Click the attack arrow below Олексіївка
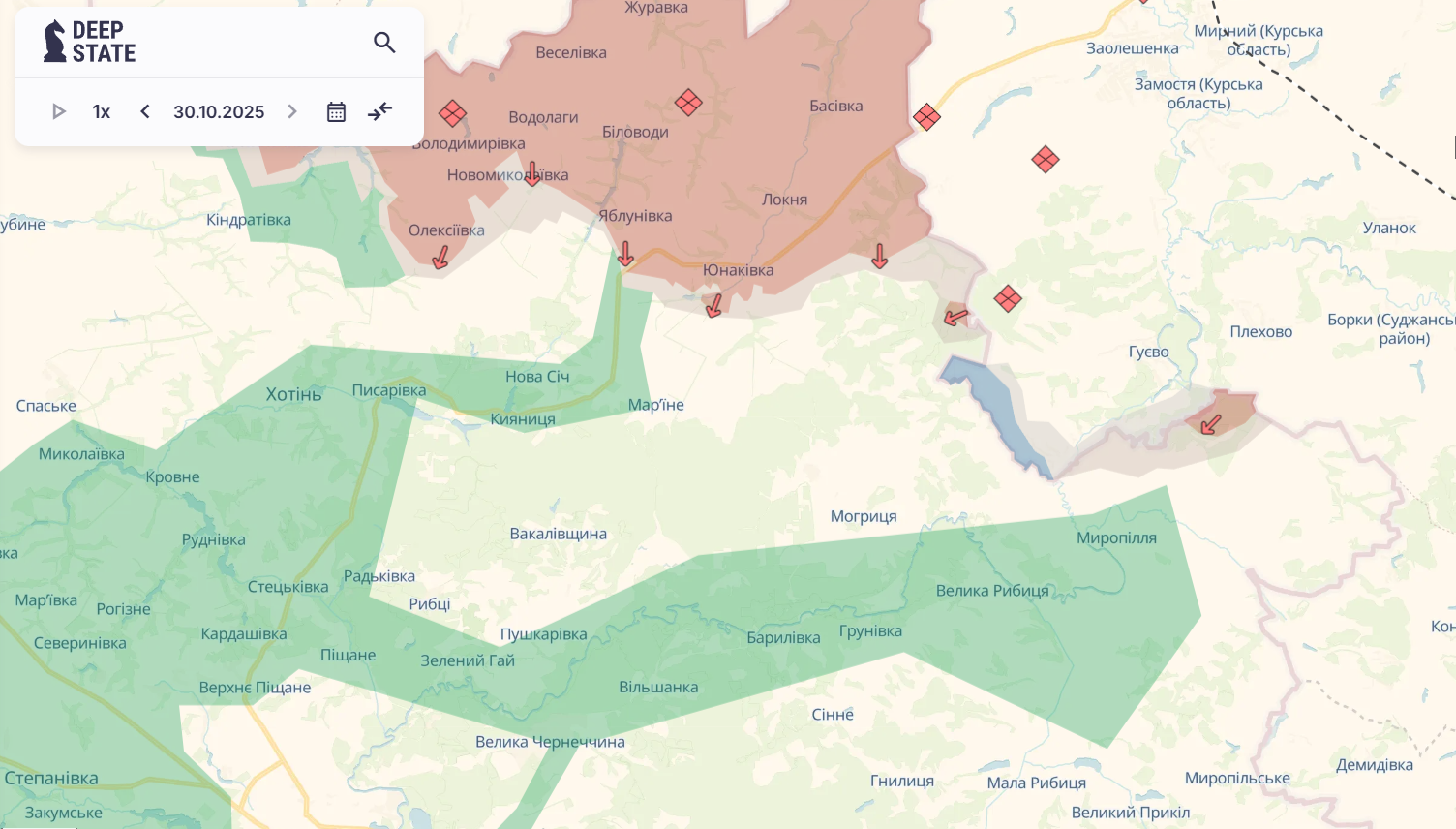Screen dimensions: 1456x829 [x=440, y=257]
